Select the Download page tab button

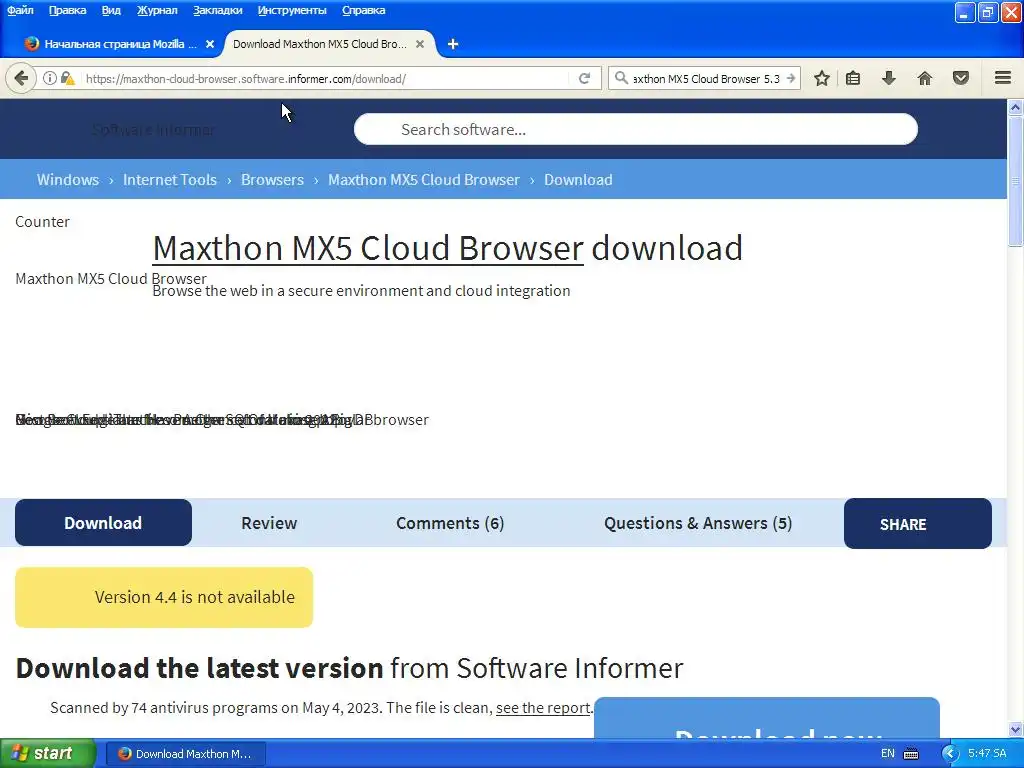pyautogui.click(x=103, y=522)
